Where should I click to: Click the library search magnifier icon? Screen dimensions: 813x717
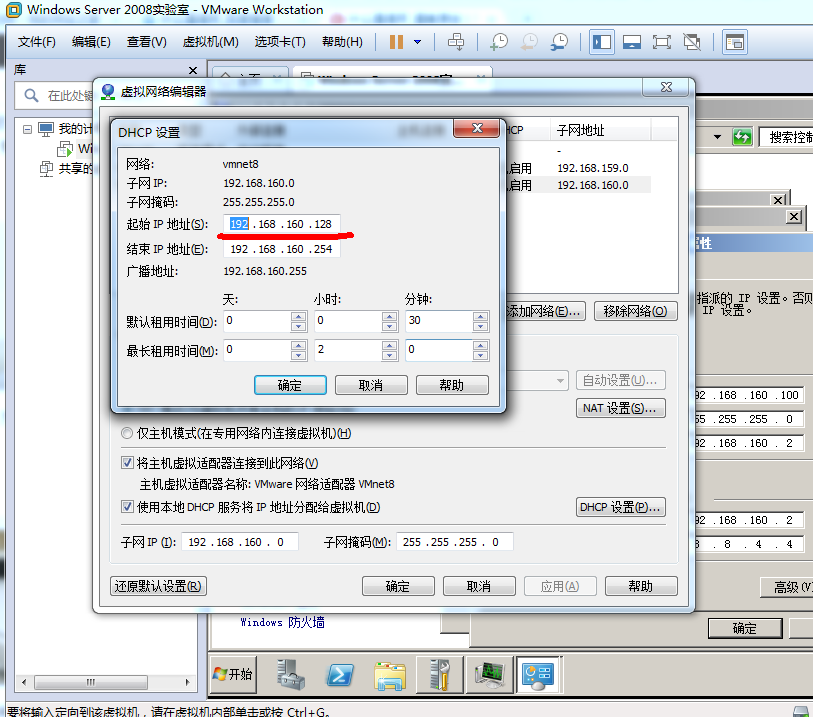(x=31, y=95)
